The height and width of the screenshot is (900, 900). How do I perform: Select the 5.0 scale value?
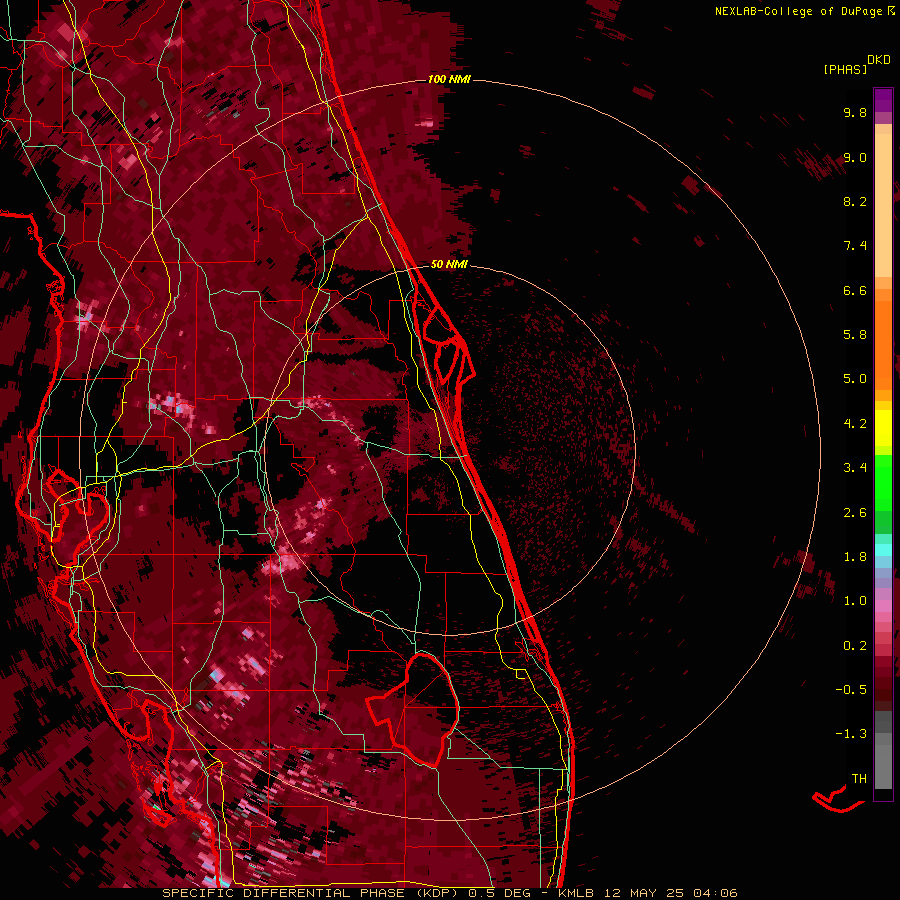(x=855, y=379)
